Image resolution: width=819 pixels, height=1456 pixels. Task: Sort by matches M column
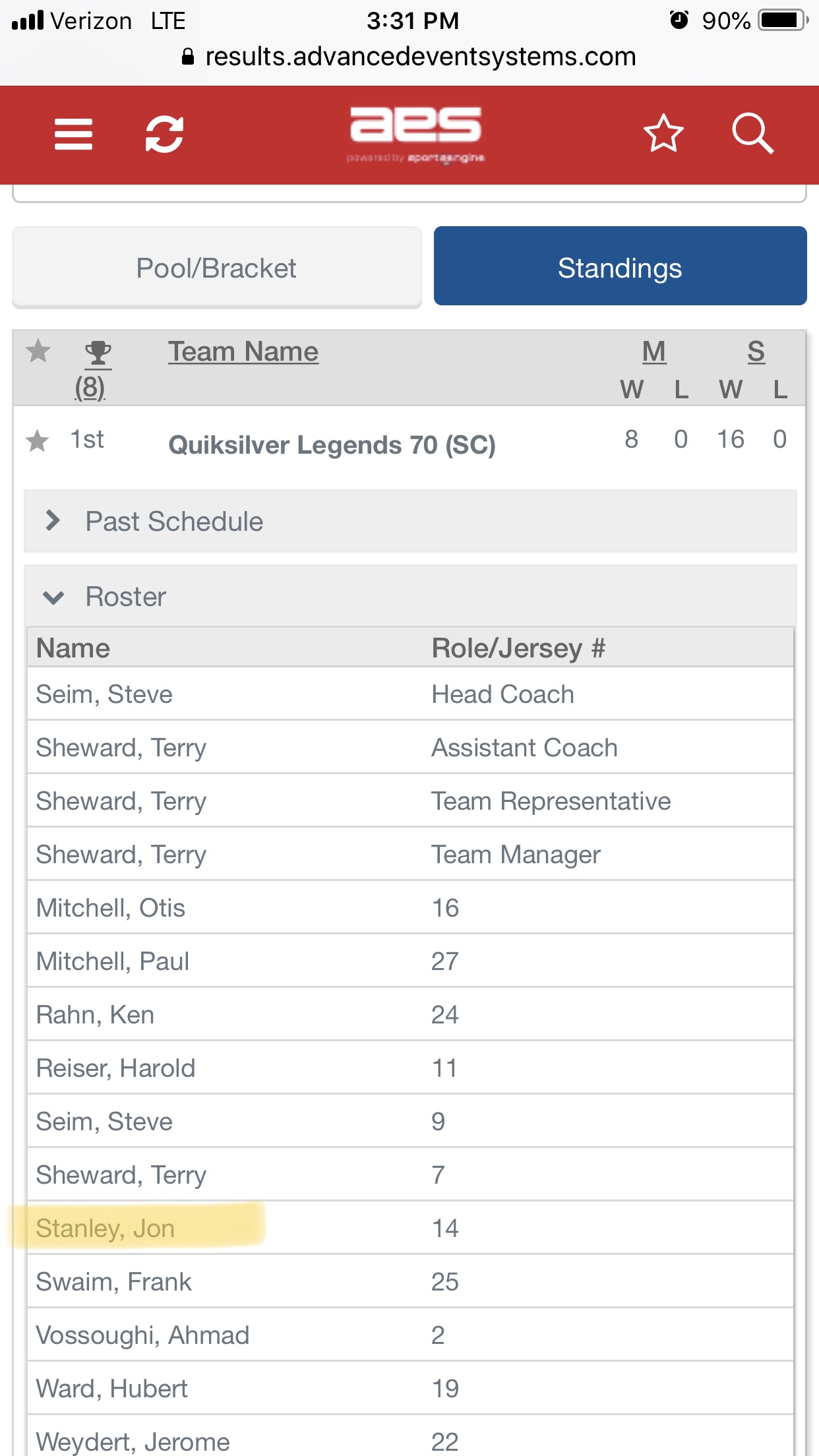pyautogui.click(x=653, y=351)
